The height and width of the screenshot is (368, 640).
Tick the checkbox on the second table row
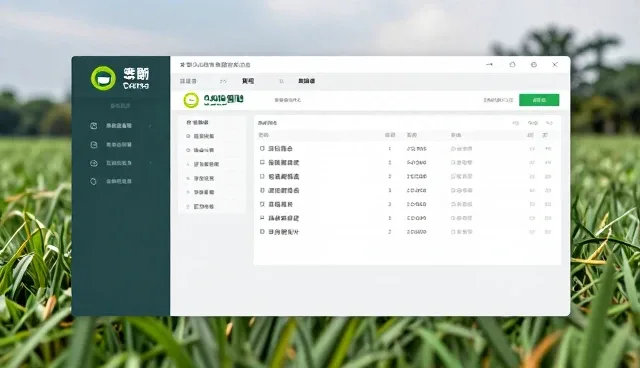click(x=262, y=162)
